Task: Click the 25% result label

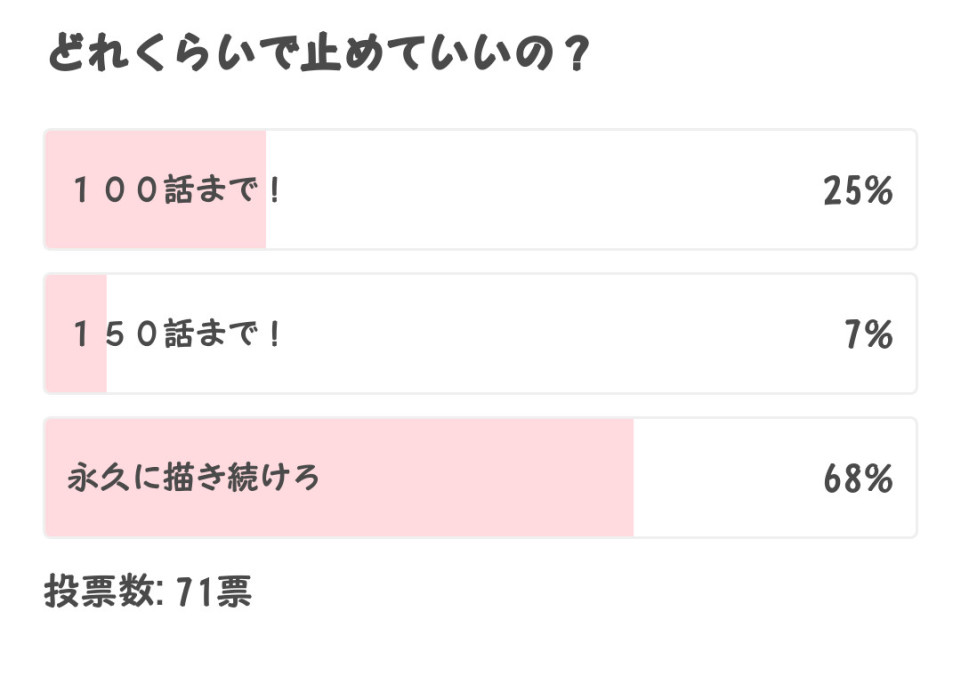Action: [x=858, y=190]
